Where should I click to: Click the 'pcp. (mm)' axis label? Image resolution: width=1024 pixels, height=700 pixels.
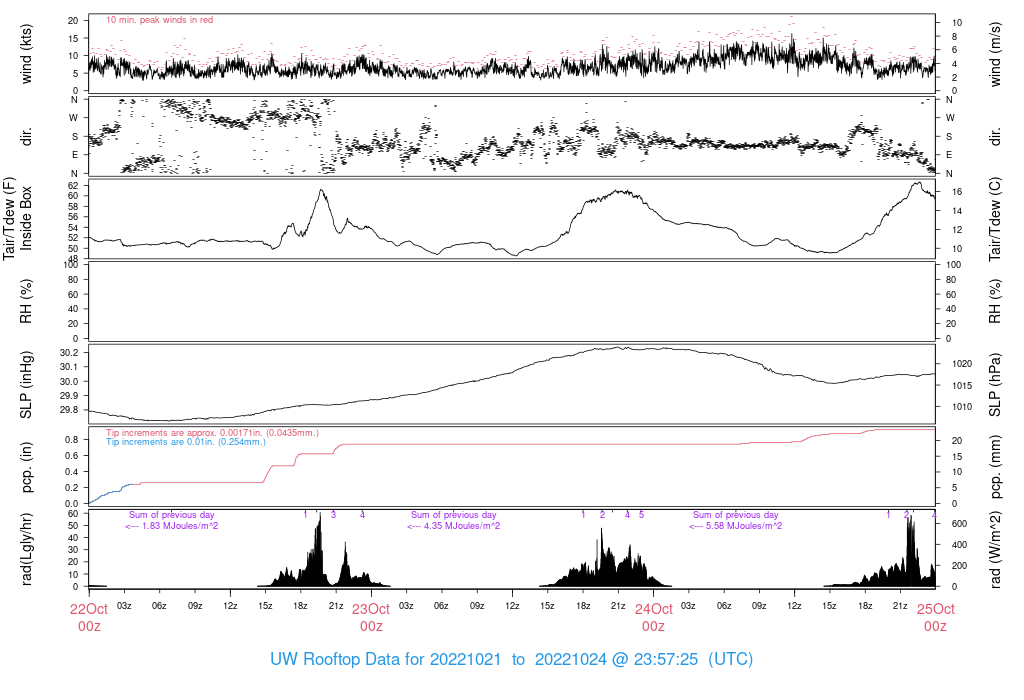click(x=995, y=468)
